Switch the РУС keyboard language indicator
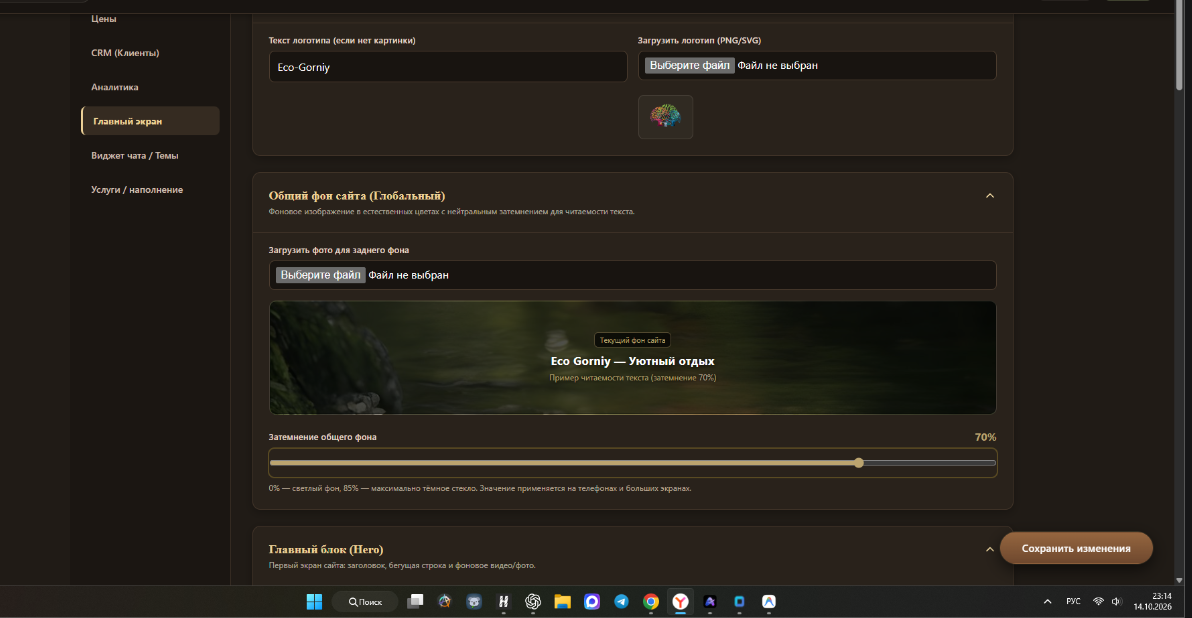1192x618 pixels. 1073,602
